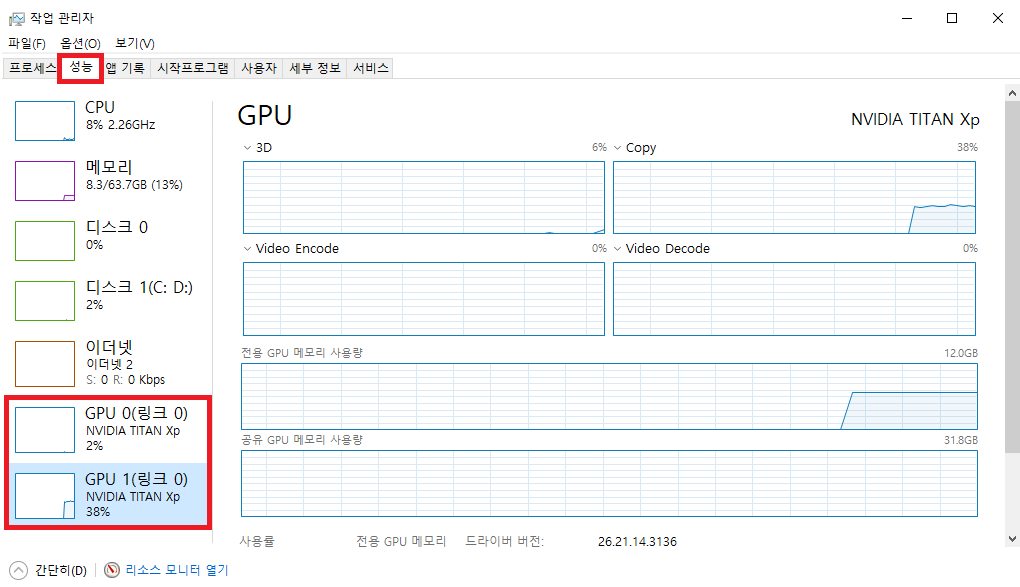Screen dimensions: 1020x587
Task: Click the vertical scrollbar thumb
Action: [1012, 277]
